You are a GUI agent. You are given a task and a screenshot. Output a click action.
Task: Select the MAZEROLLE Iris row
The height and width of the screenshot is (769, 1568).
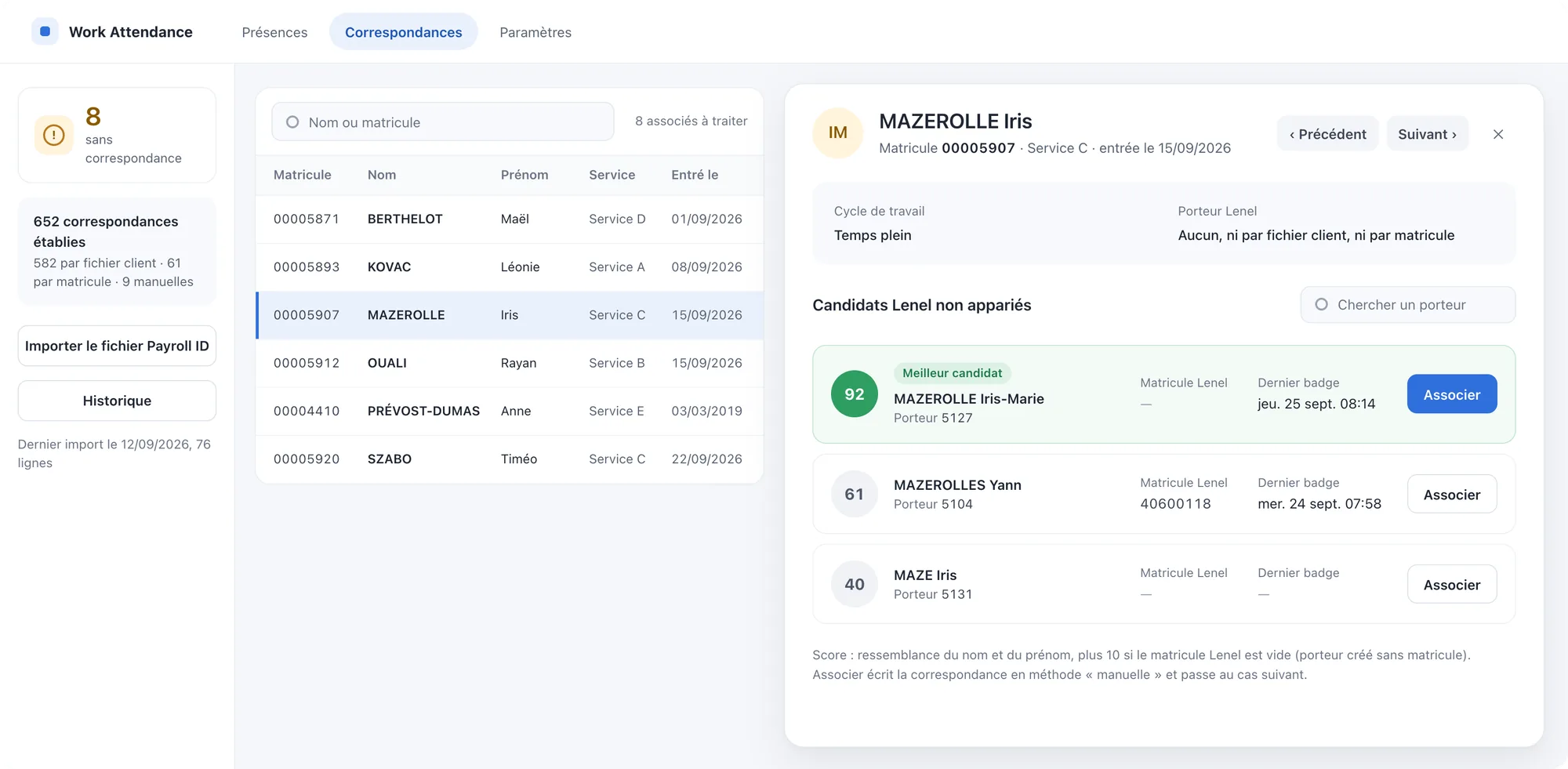(x=510, y=315)
